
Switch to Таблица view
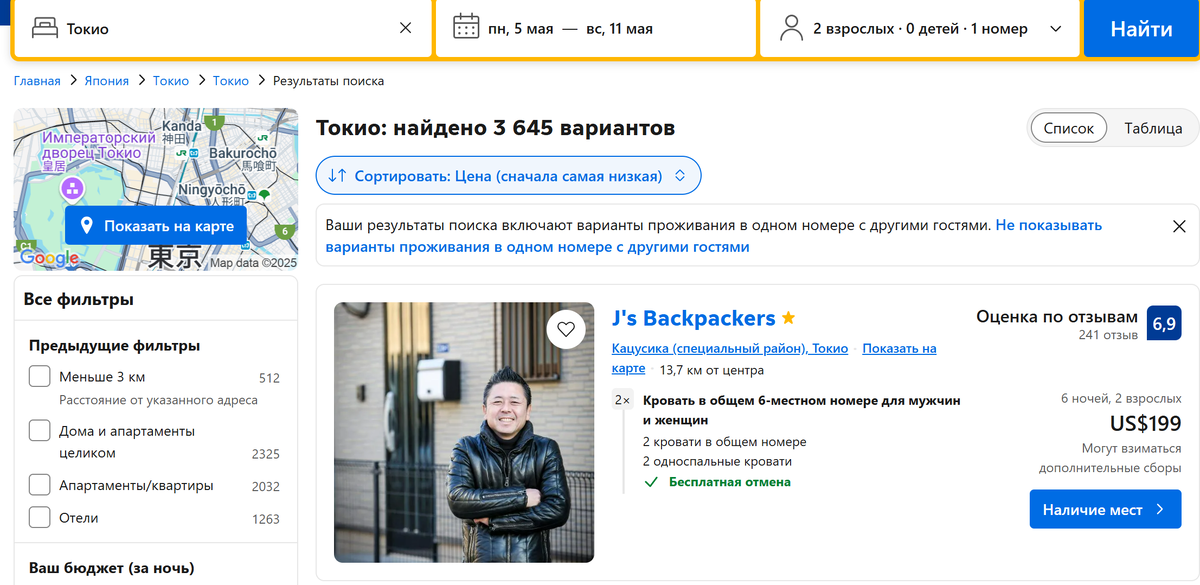1153,128
